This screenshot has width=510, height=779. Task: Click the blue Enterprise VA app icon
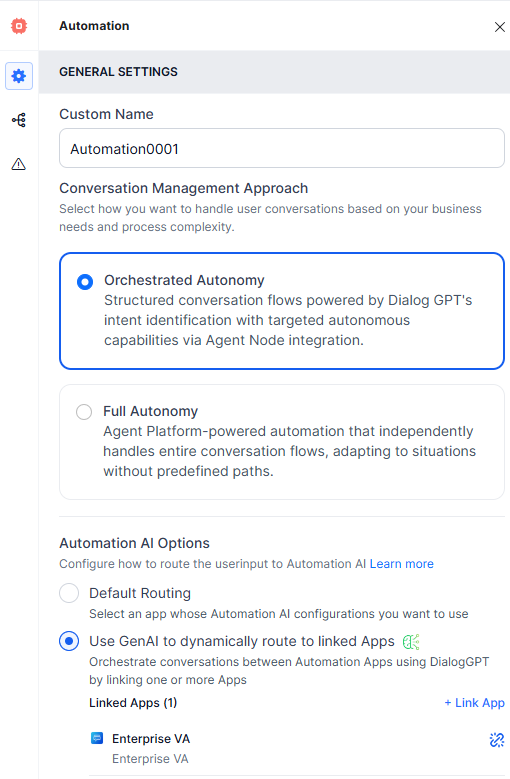click(x=97, y=738)
